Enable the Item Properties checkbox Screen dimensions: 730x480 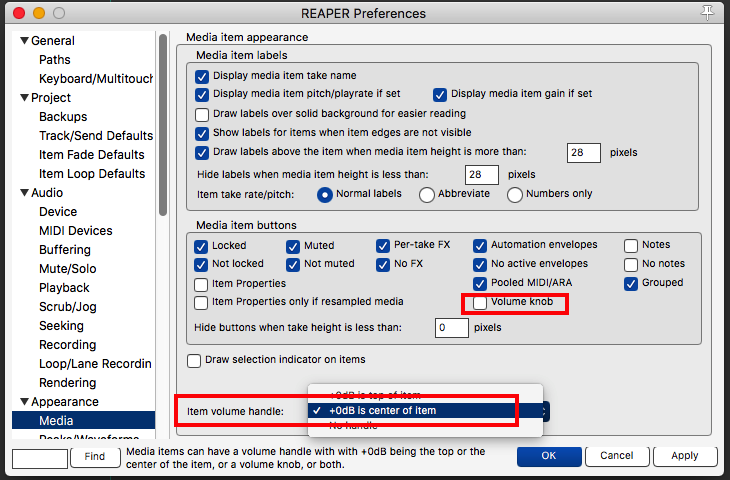click(201, 284)
